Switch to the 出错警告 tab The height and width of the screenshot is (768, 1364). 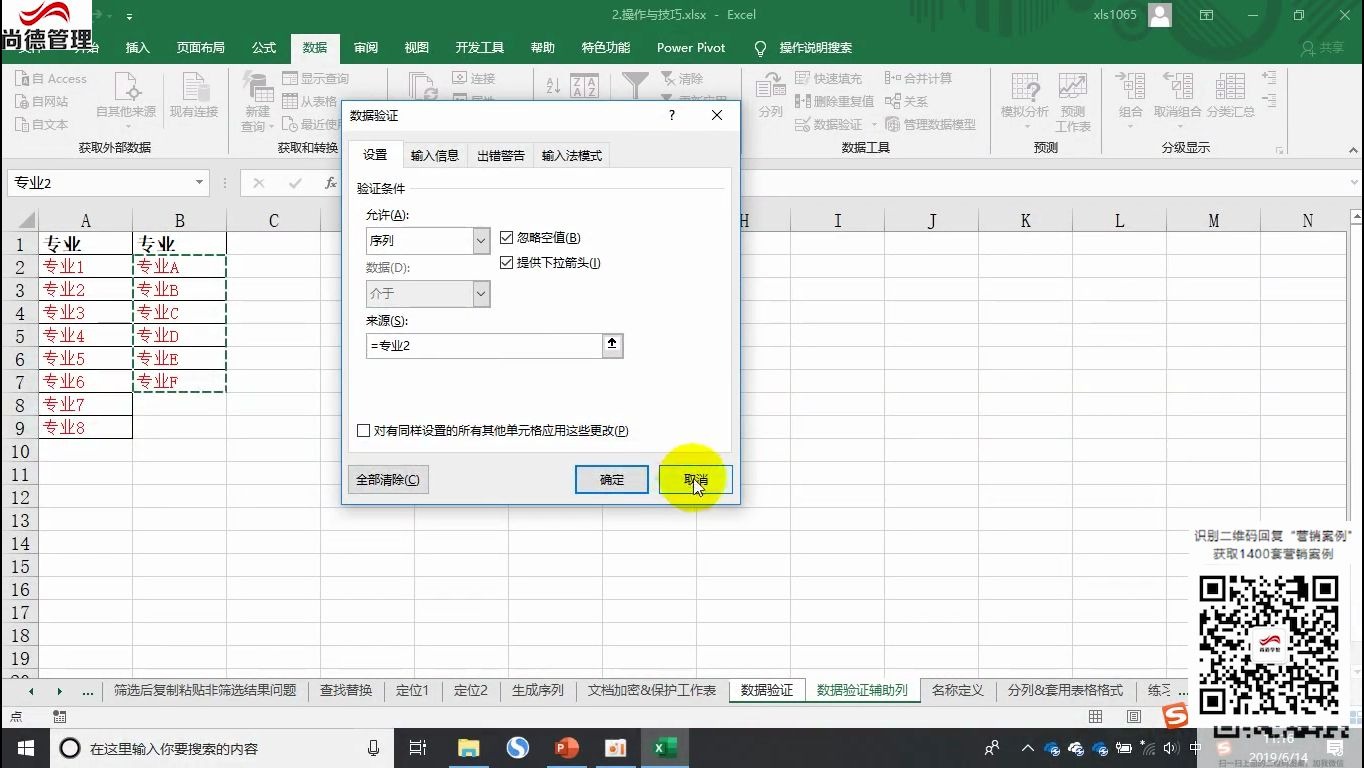pos(500,155)
